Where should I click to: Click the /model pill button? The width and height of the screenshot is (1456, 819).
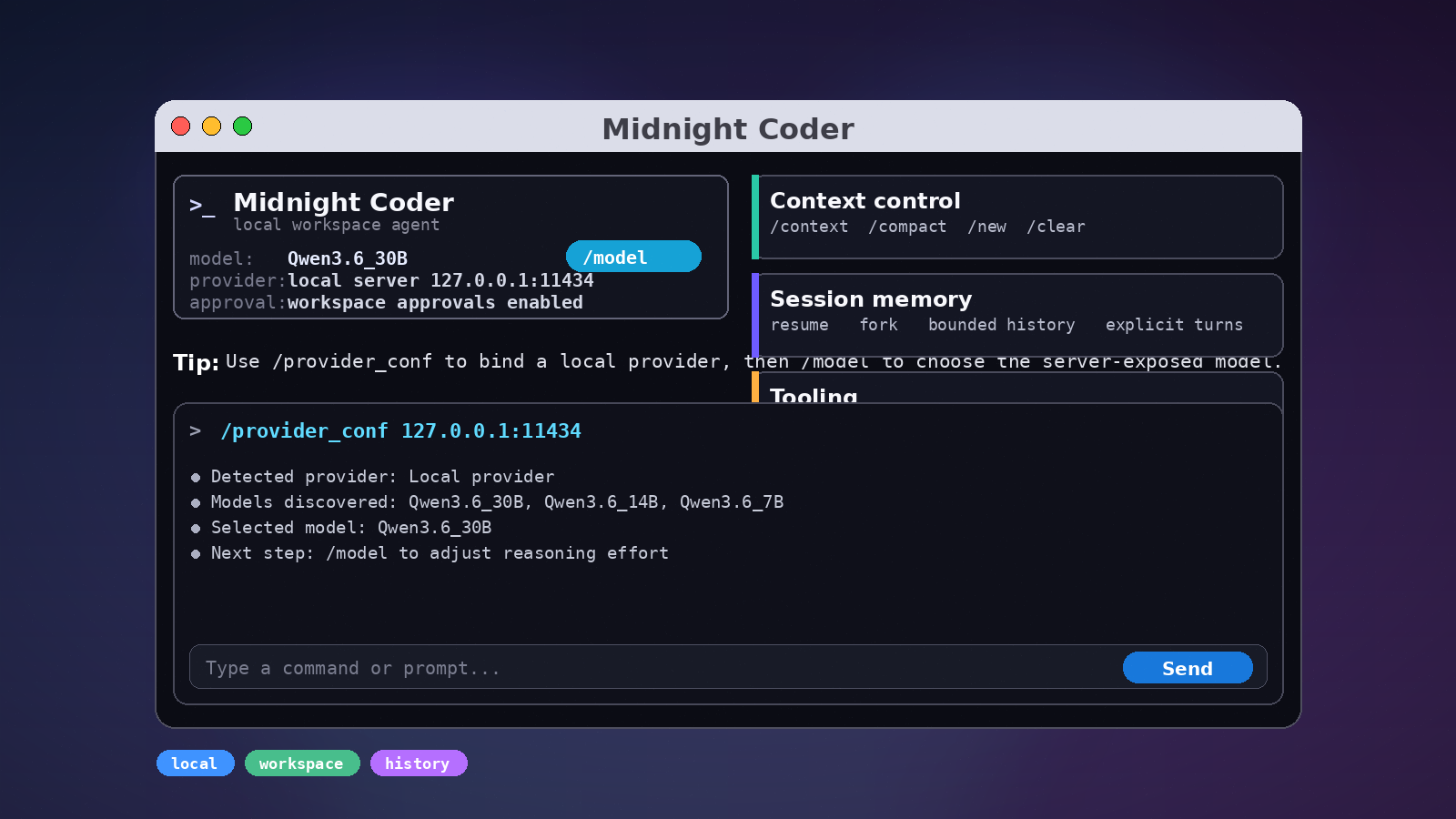633,257
